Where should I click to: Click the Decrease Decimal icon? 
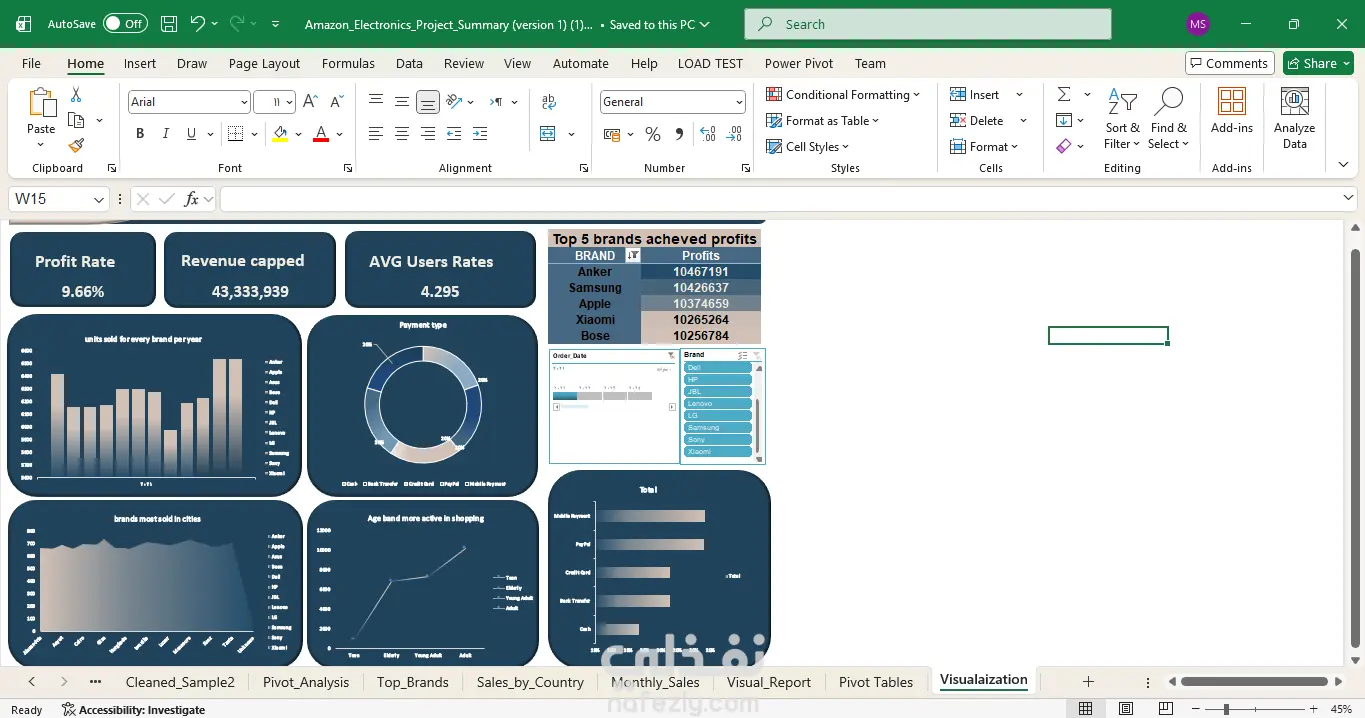(x=735, y=134)
